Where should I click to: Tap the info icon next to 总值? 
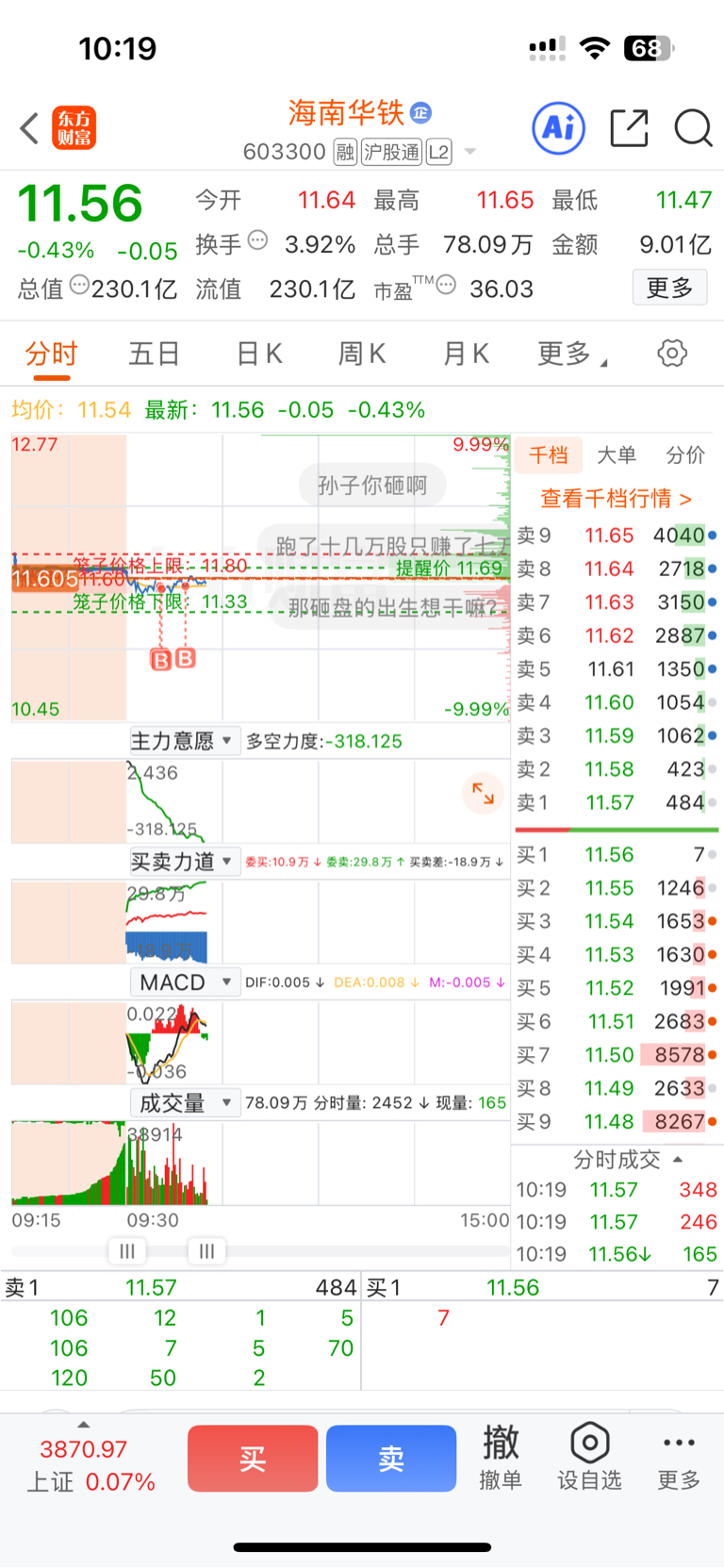pyautogui.click(x=79, y=285)
